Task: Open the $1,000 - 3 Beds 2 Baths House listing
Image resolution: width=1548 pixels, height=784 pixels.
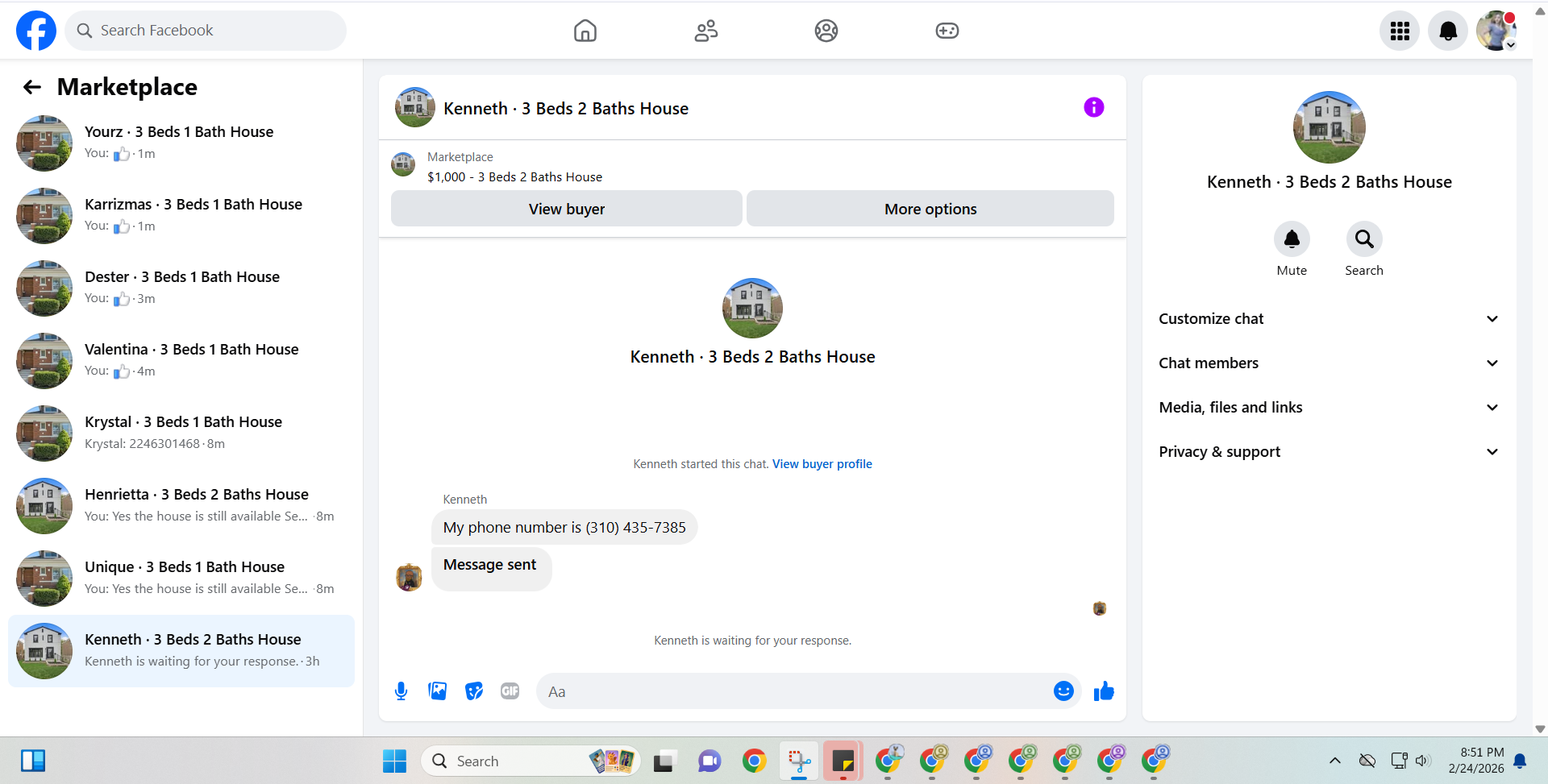Action: click(x=514, y=177)
